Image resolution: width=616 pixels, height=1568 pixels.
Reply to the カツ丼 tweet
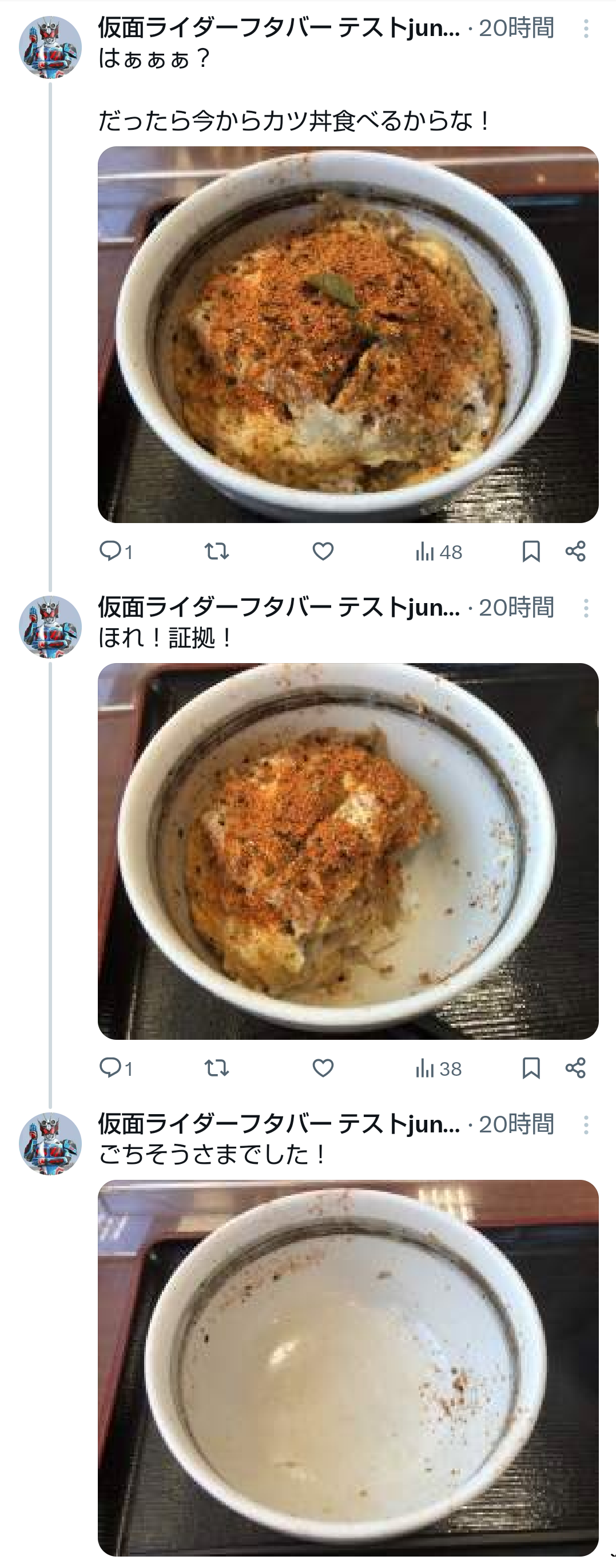[111, 552]
